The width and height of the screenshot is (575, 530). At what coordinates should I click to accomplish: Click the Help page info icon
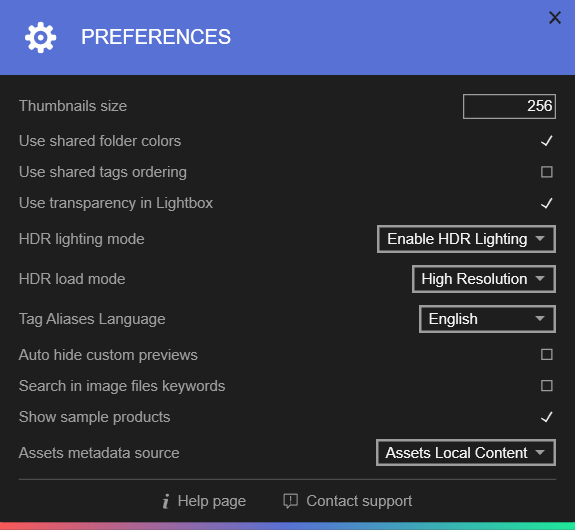click(166, 501)
